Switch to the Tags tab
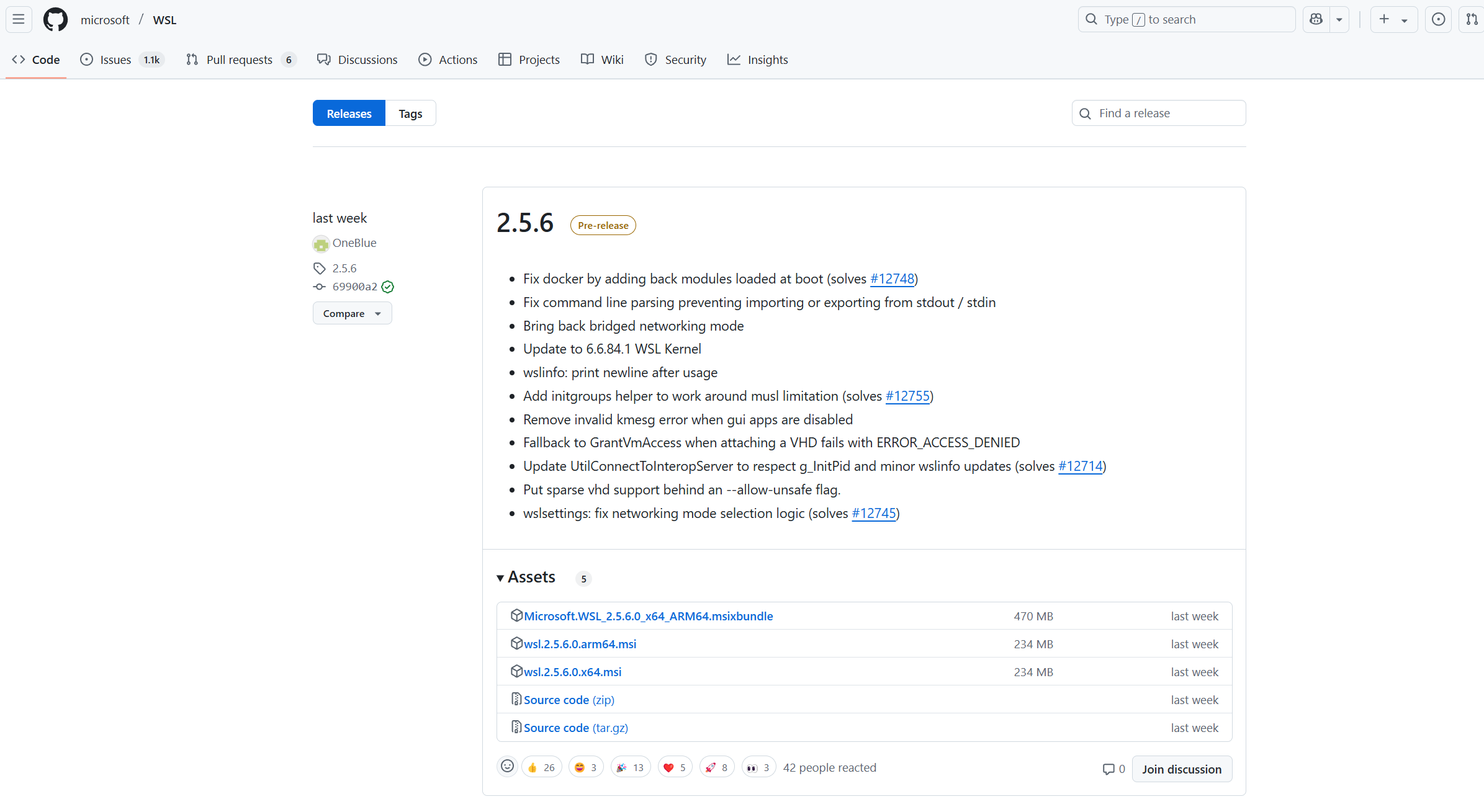This screenshot has width=1484, height=812. (x=410, y=114)
